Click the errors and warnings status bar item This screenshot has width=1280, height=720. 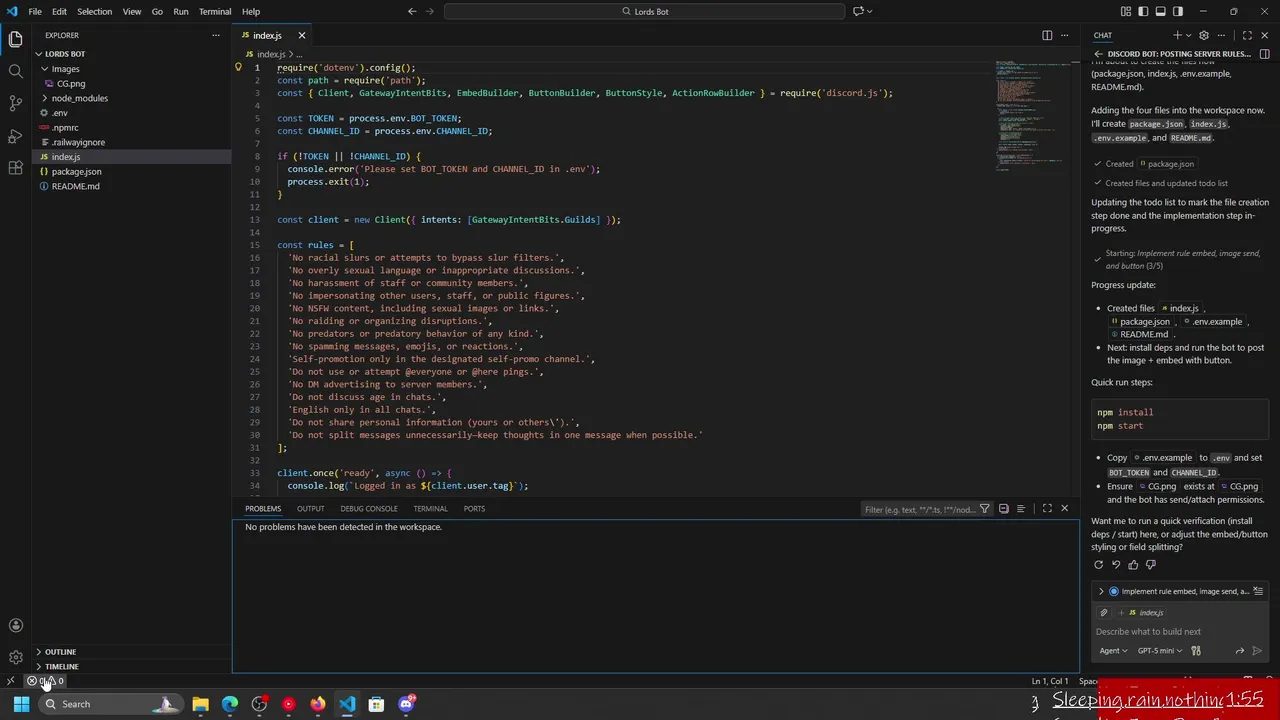[x=46, y=681]
